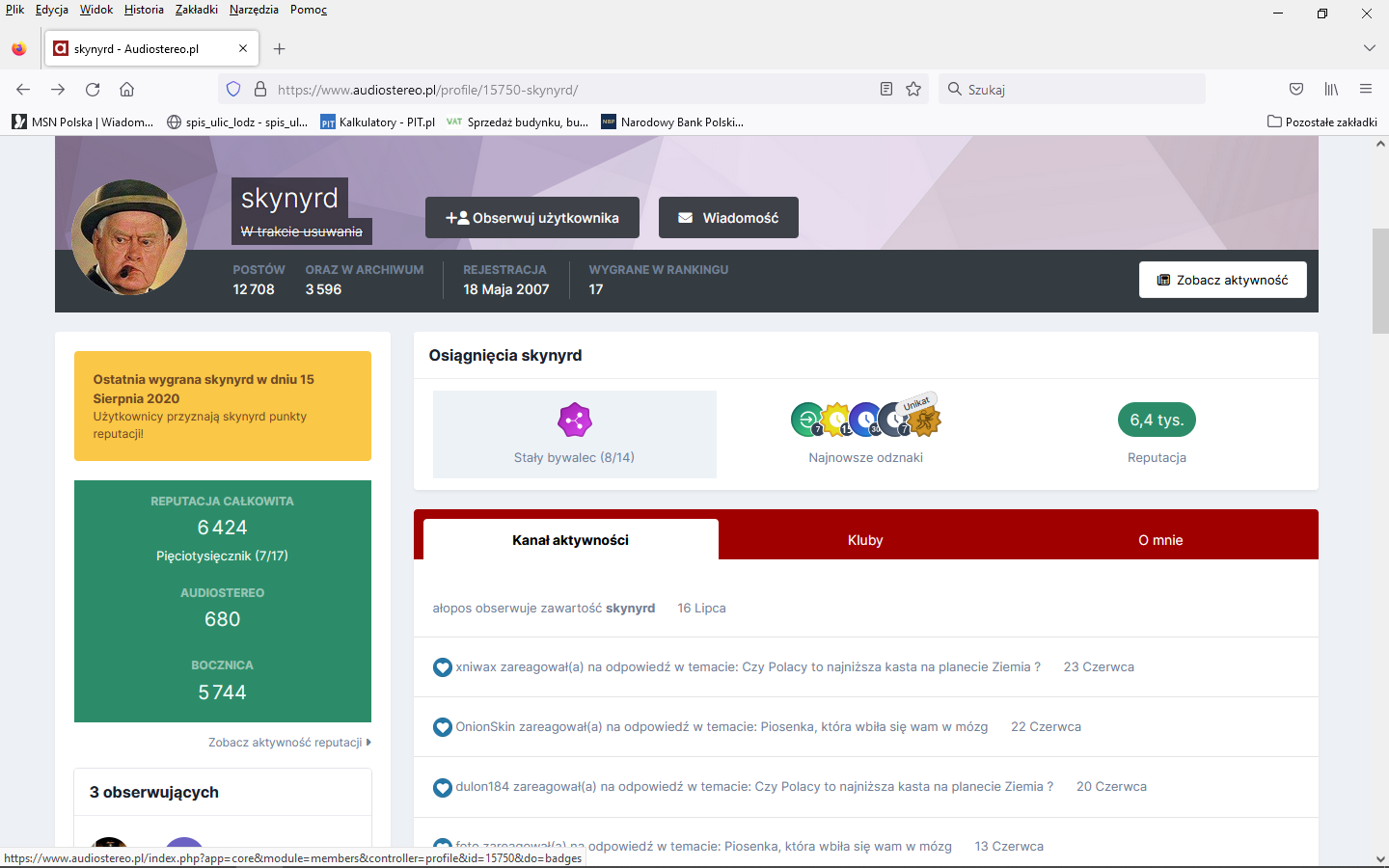Click the Firefox logo icon

[19, 49]
